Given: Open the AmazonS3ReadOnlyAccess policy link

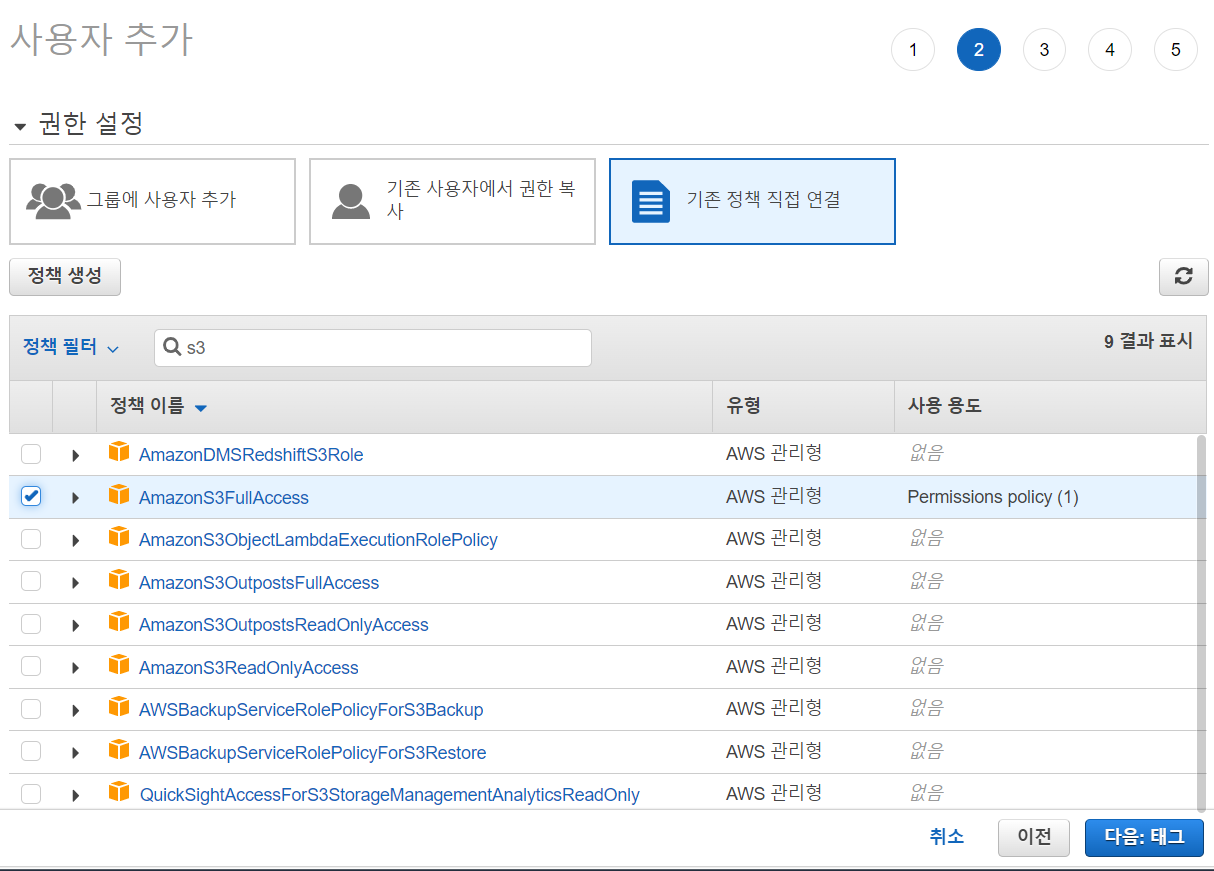Looking at the screenshot, I should point(248,668).
